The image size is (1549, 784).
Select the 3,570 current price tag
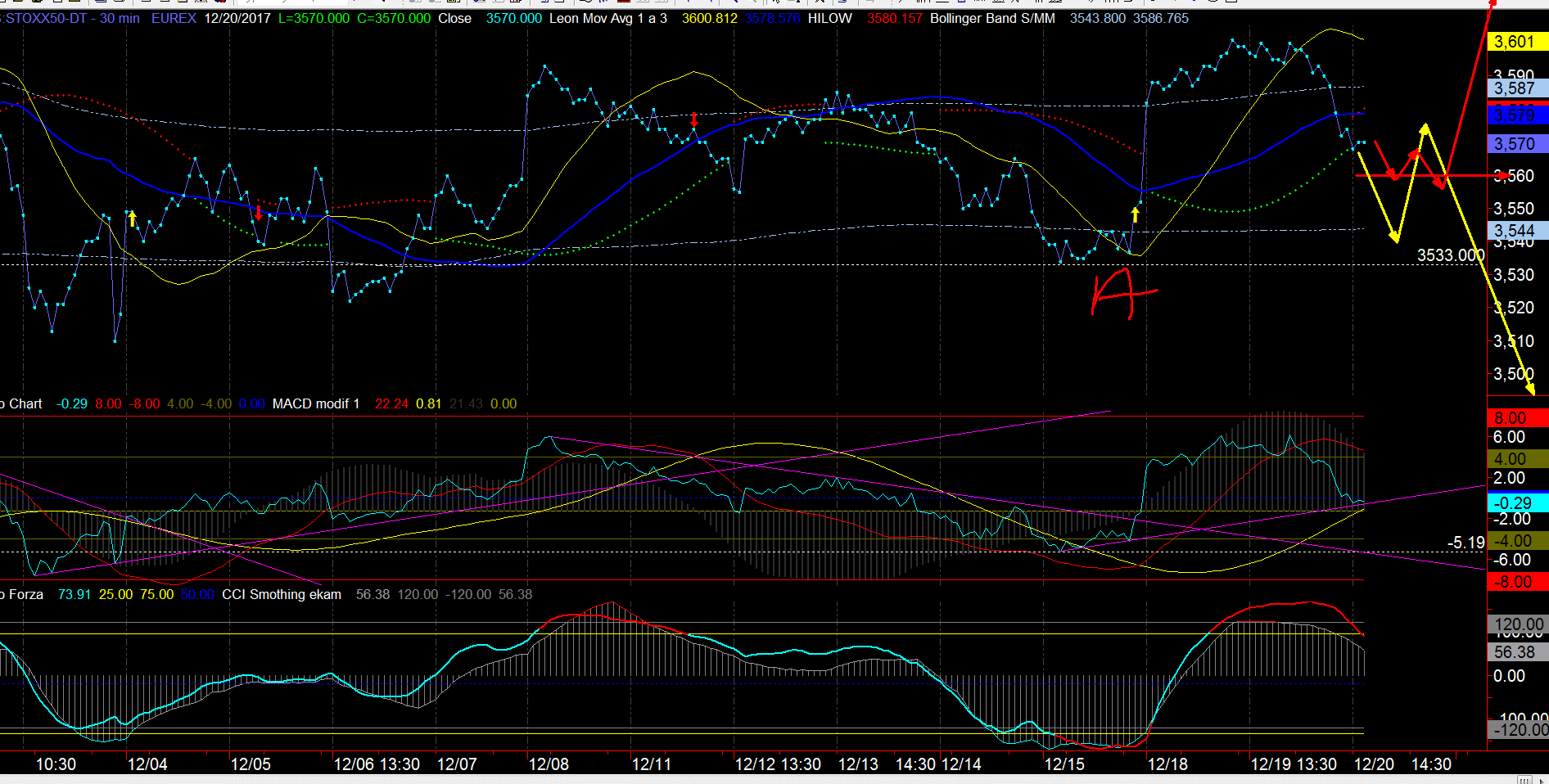1517,144
